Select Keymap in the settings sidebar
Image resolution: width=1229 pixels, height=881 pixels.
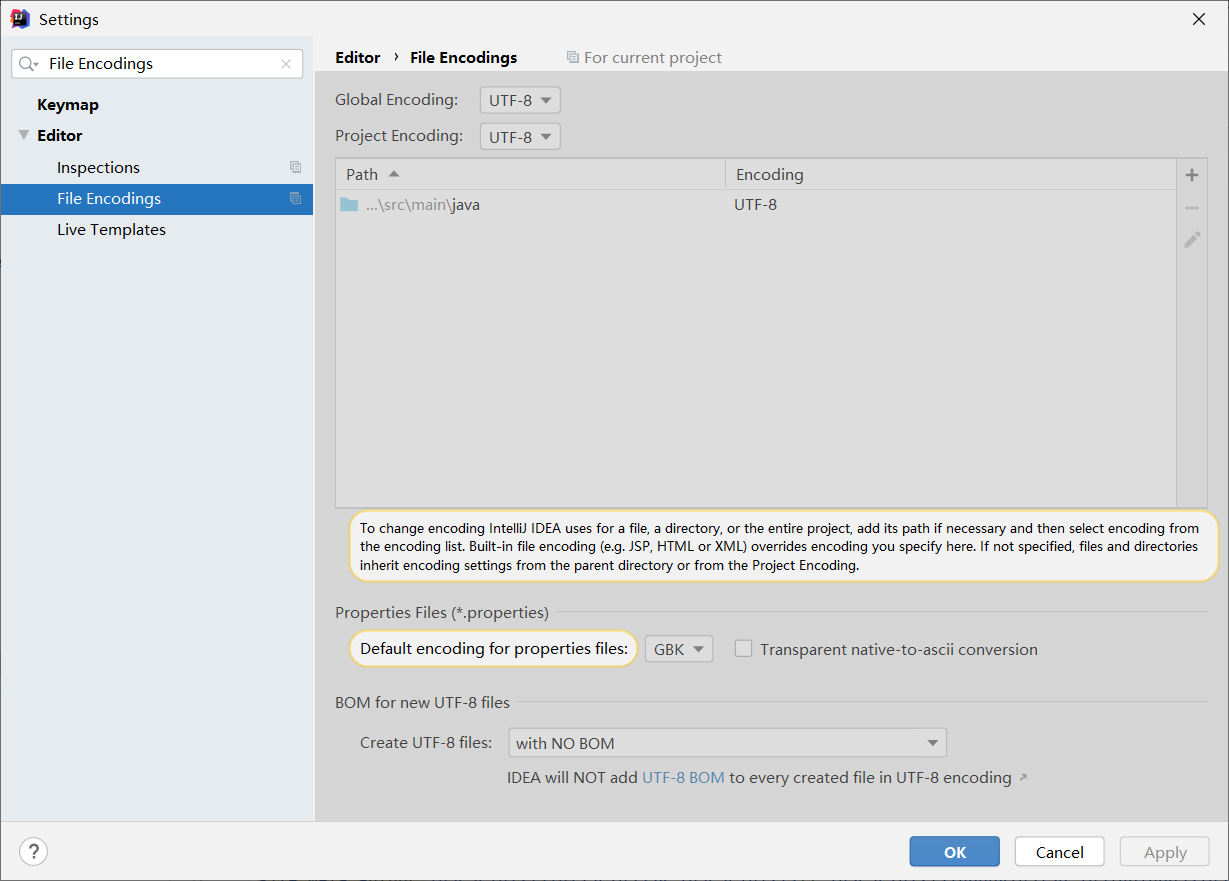[x=68, y=104]
